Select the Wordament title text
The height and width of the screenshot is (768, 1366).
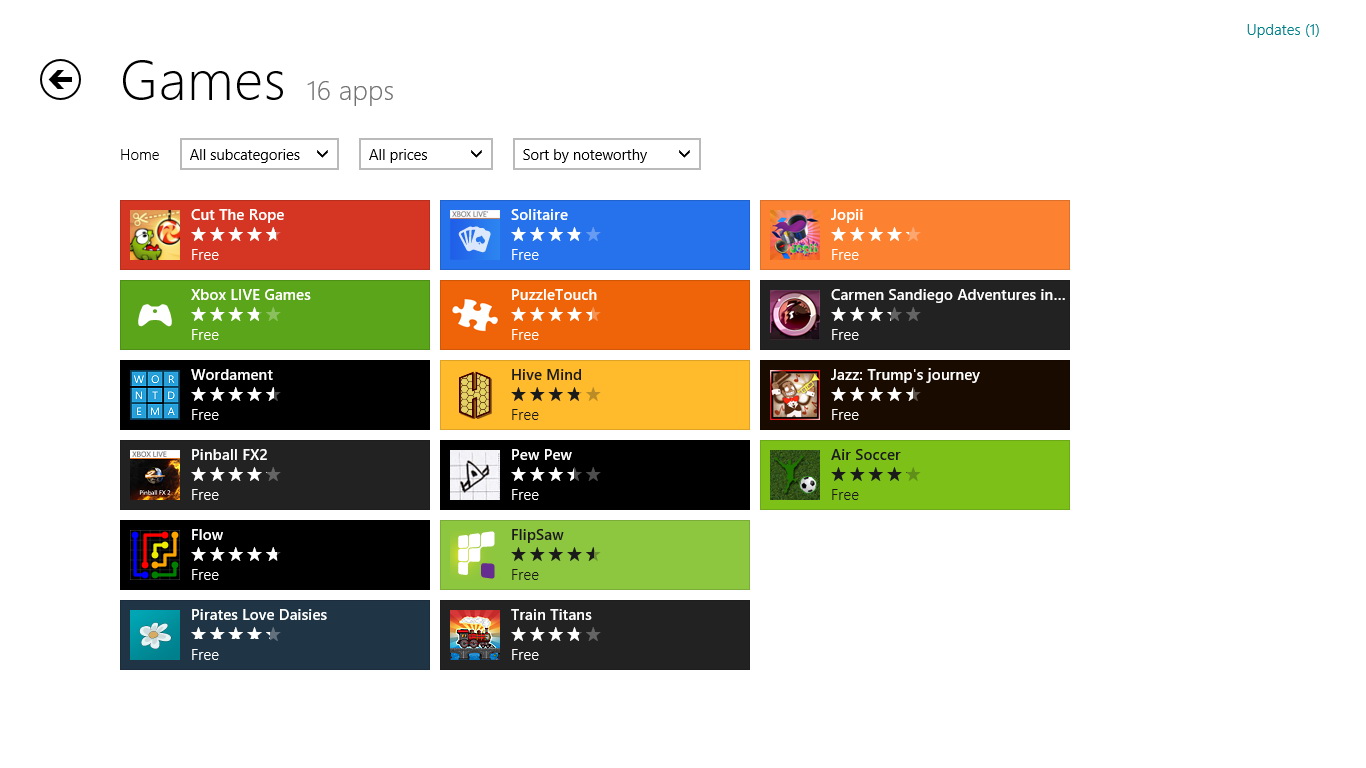[x=232, y=375]
